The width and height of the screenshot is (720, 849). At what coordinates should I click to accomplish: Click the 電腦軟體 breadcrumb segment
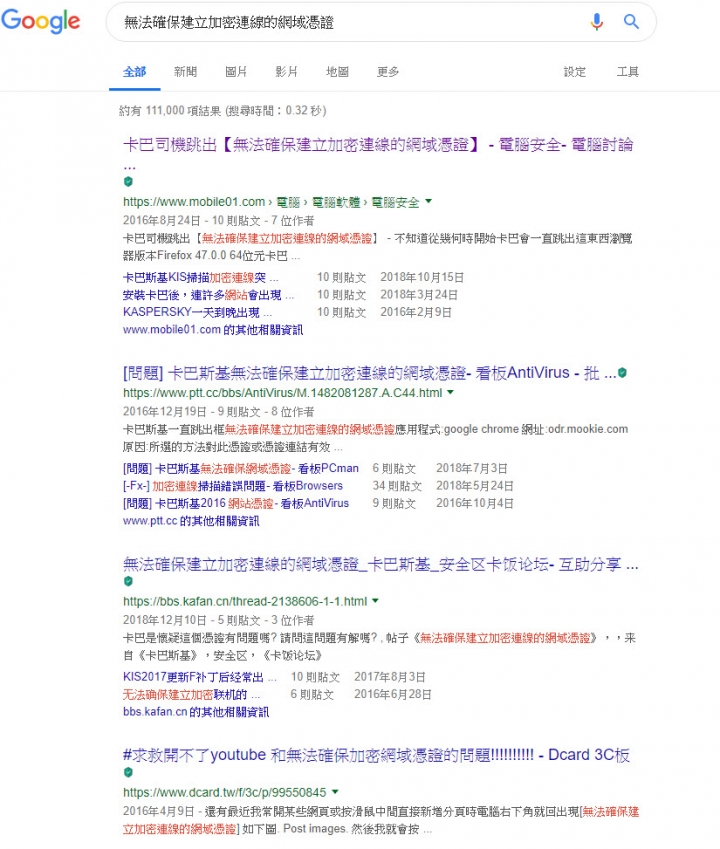click(336, 202)
